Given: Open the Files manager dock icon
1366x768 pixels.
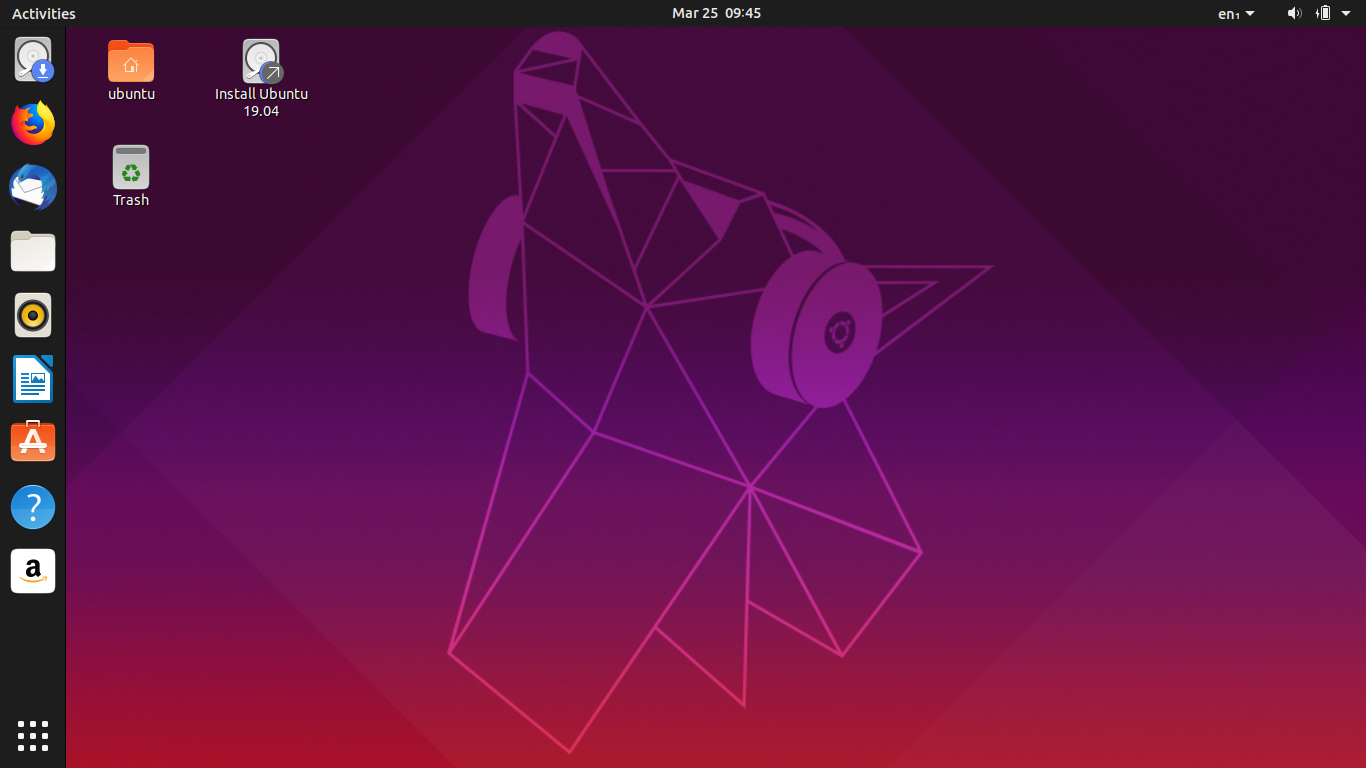Looking at the screenshot, I should pyautogui.click(x=33, y=251).
